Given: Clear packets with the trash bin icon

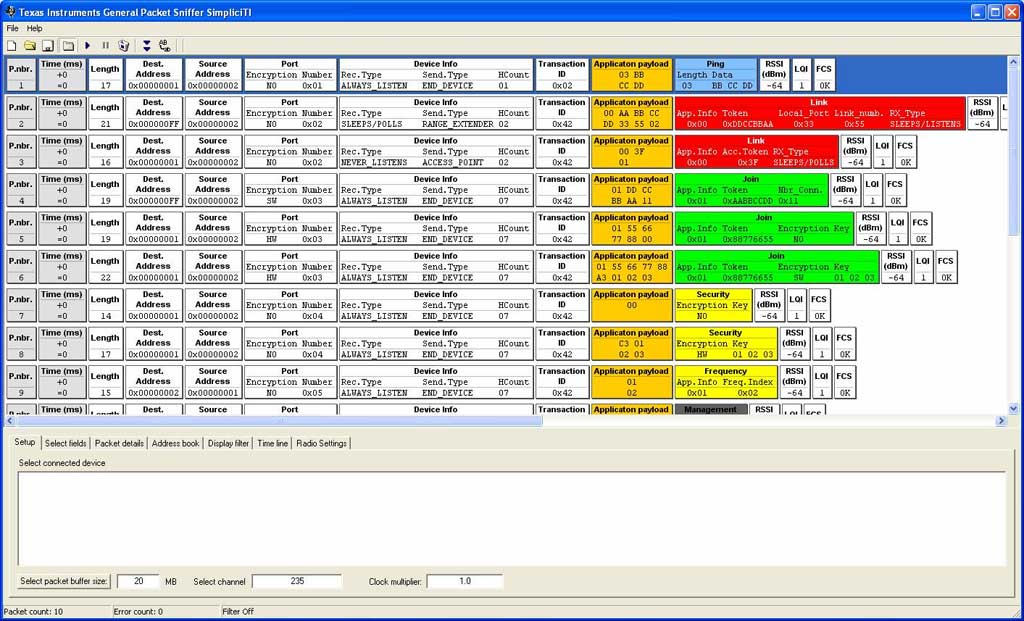Looking at the screenshot, I should (x=123, y=45).
